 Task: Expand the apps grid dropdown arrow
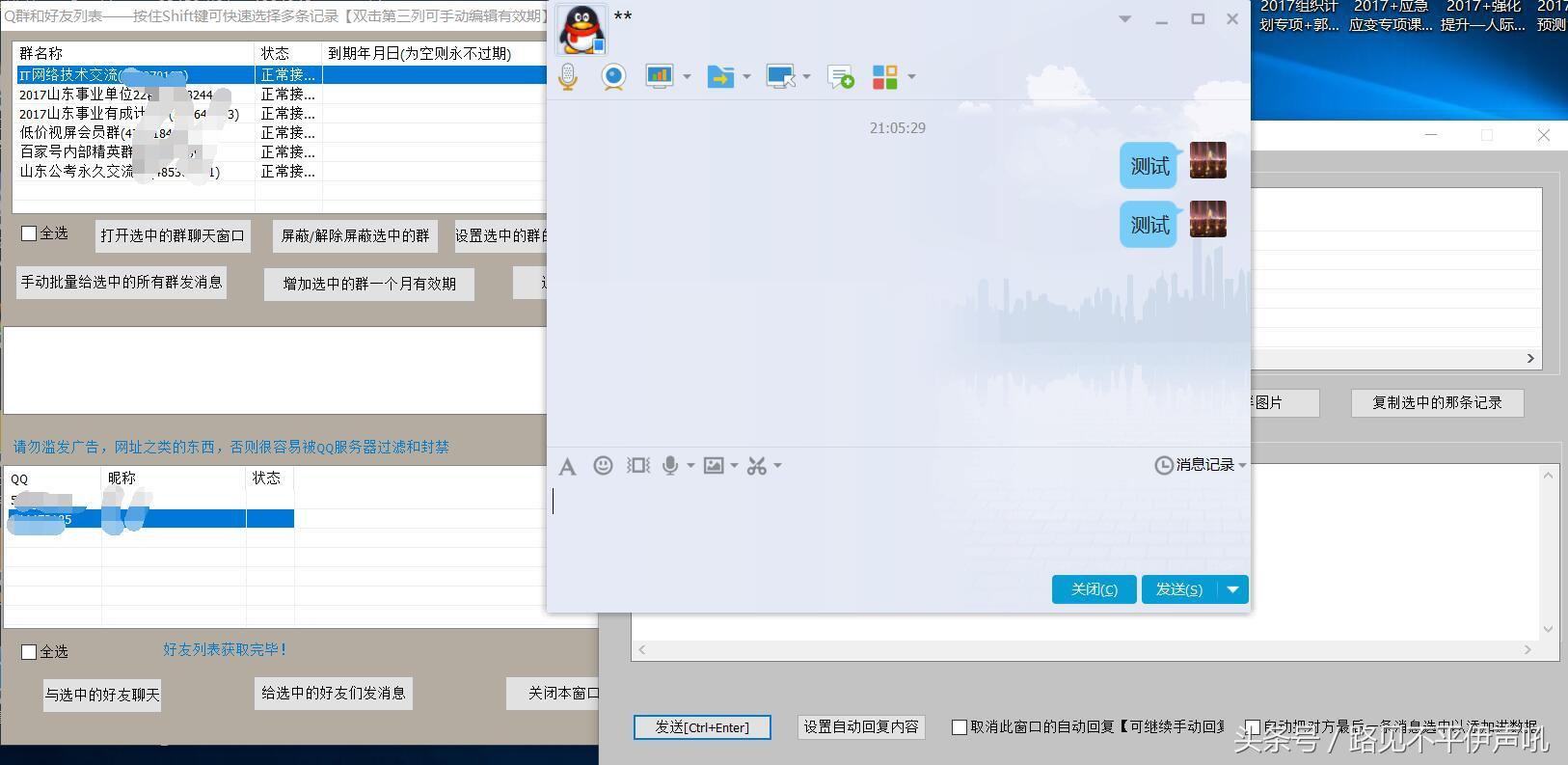pos(911,76)
